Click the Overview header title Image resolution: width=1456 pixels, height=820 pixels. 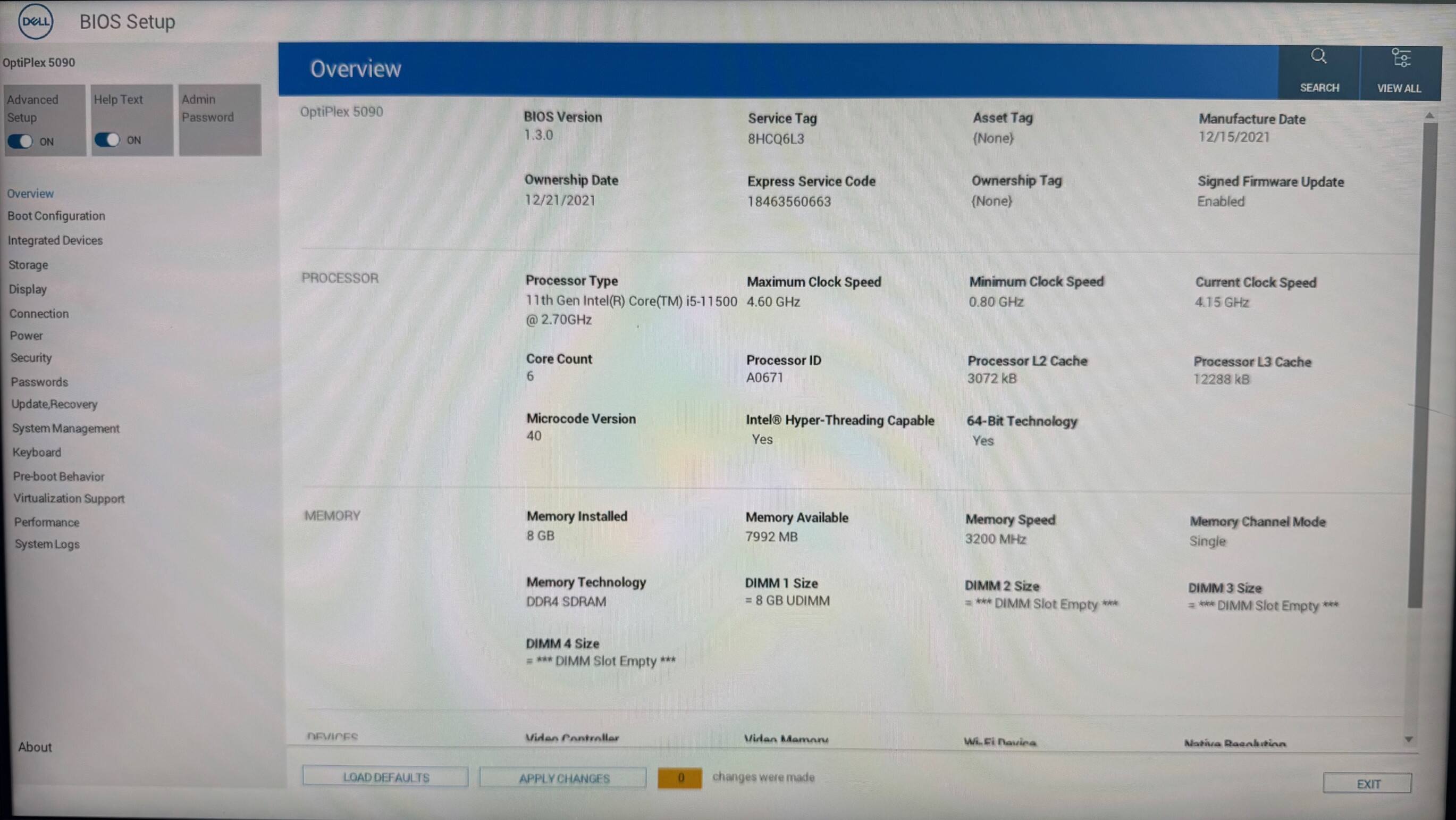(x=356, y=69)
